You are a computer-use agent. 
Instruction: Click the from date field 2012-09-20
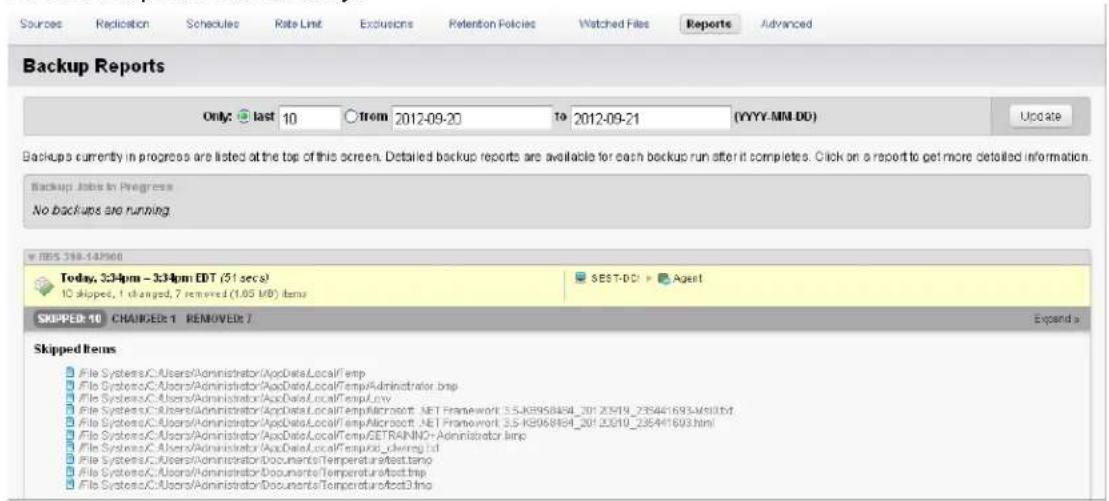click(x=470, y=119)
